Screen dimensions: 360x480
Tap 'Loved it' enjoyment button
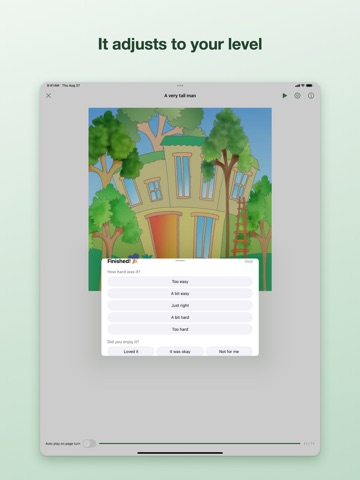tap(131, 351)
